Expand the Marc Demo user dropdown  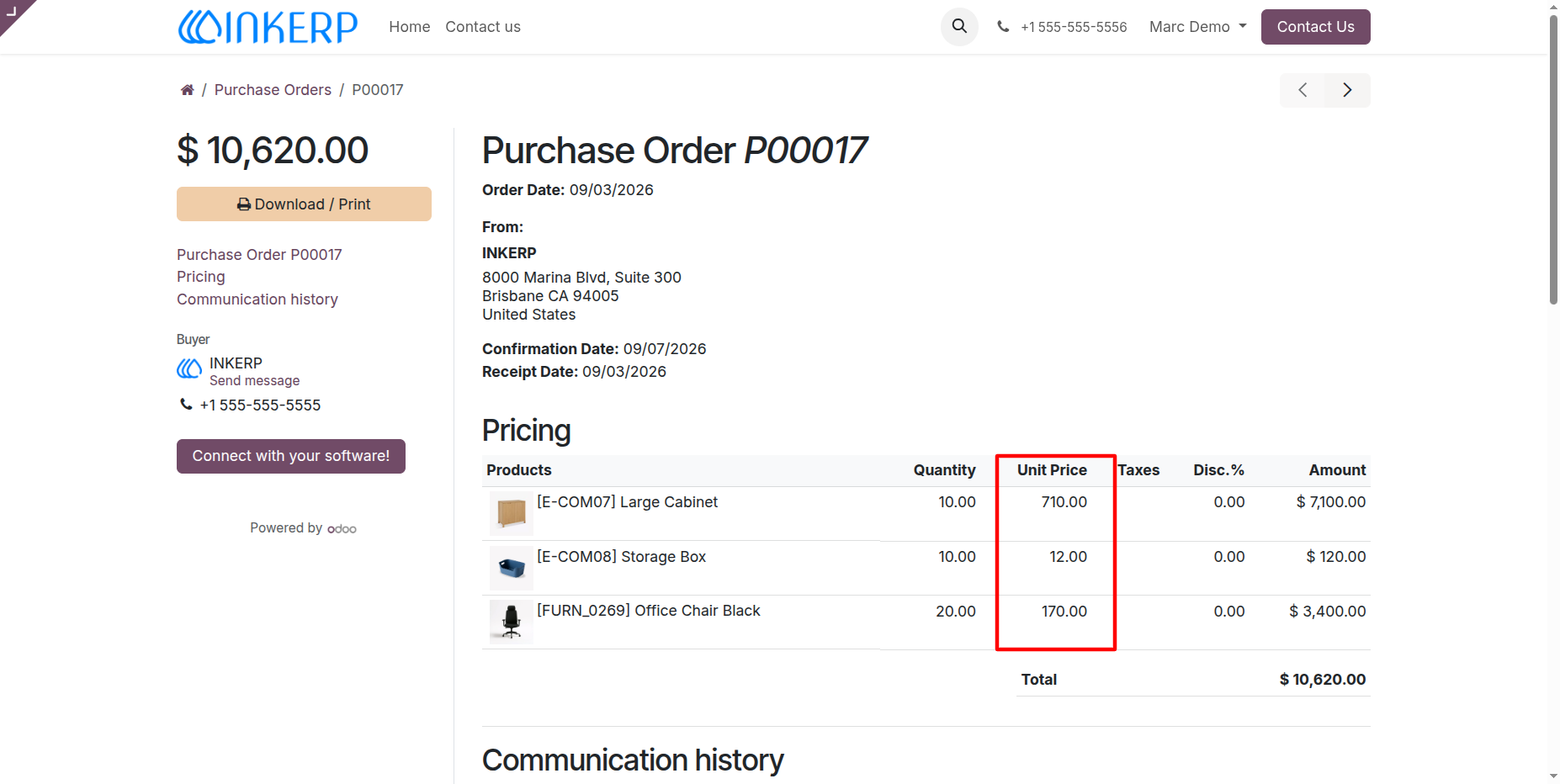pyautogui.click(x=1198, y=27)
